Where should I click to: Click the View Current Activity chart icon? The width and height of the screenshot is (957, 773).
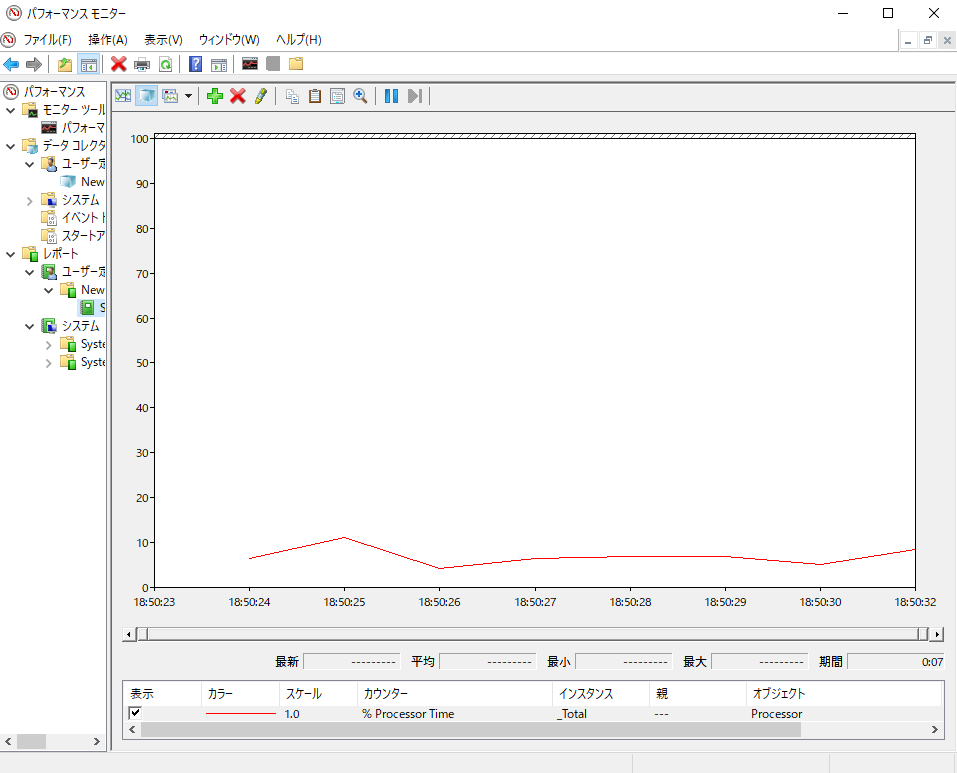[122, 95]
